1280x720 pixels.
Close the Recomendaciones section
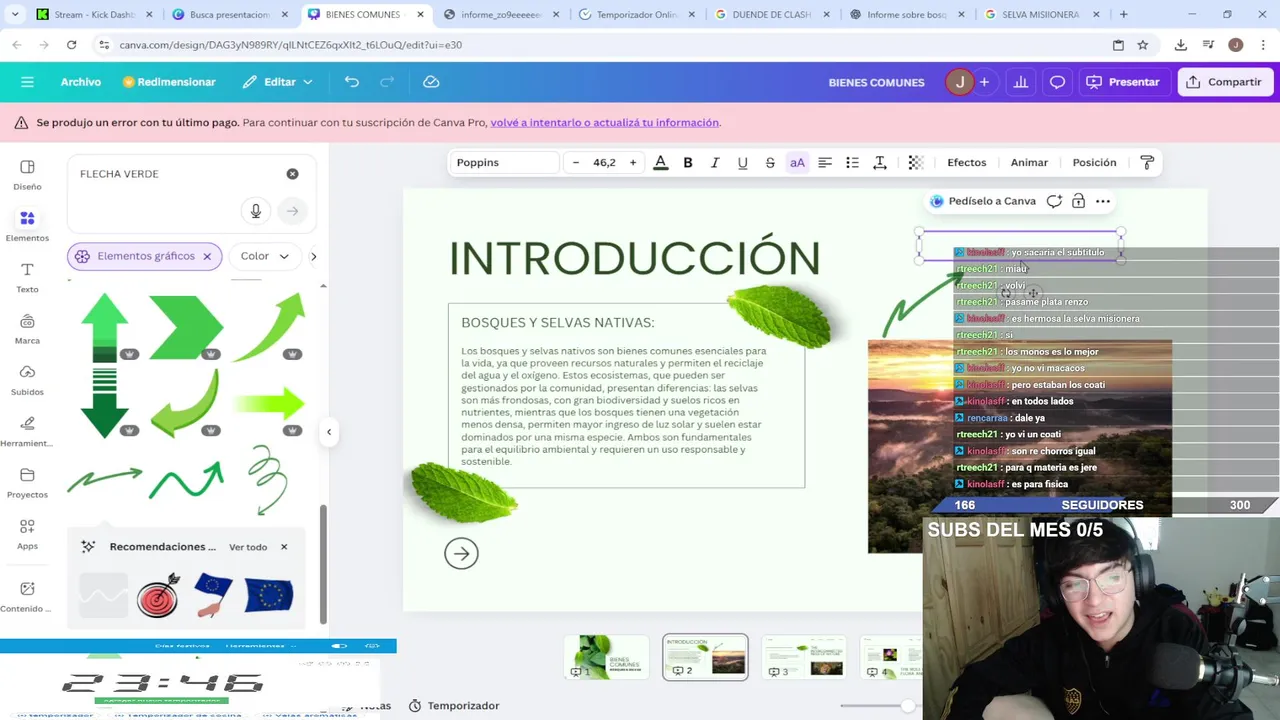[x=284, y=547]
